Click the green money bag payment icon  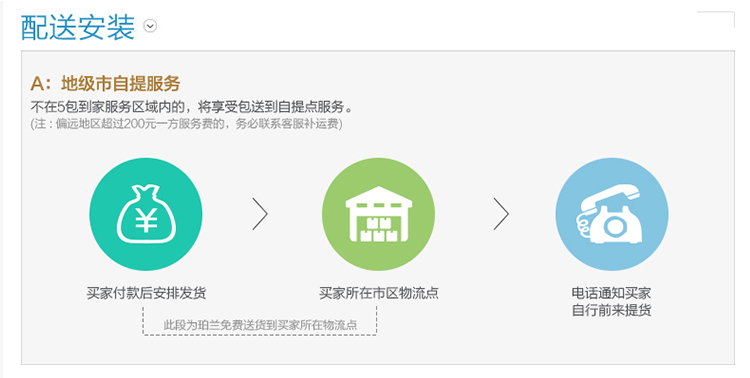pyautogui.click(x=146, y=214)
